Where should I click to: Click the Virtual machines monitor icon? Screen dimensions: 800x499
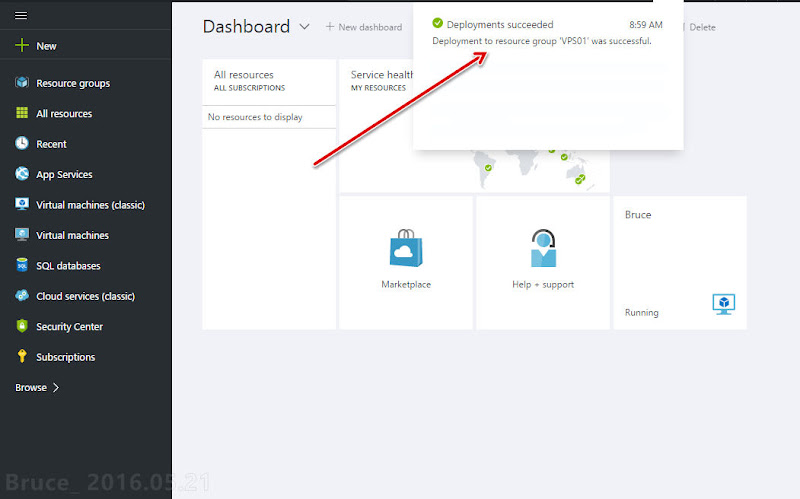22,235
